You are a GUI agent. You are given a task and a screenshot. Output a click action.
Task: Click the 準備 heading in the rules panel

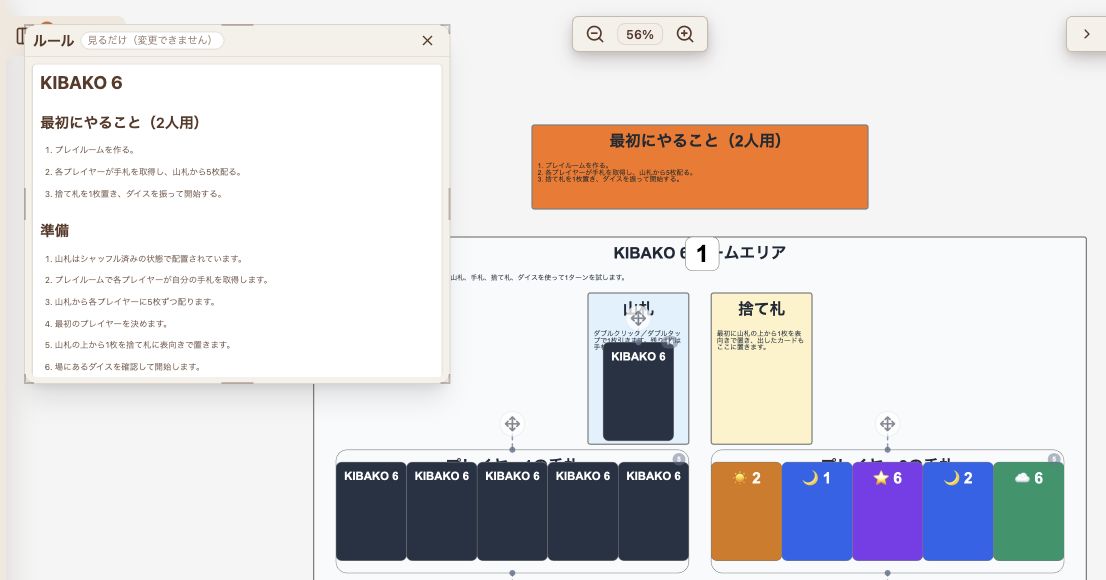point(54,230)
